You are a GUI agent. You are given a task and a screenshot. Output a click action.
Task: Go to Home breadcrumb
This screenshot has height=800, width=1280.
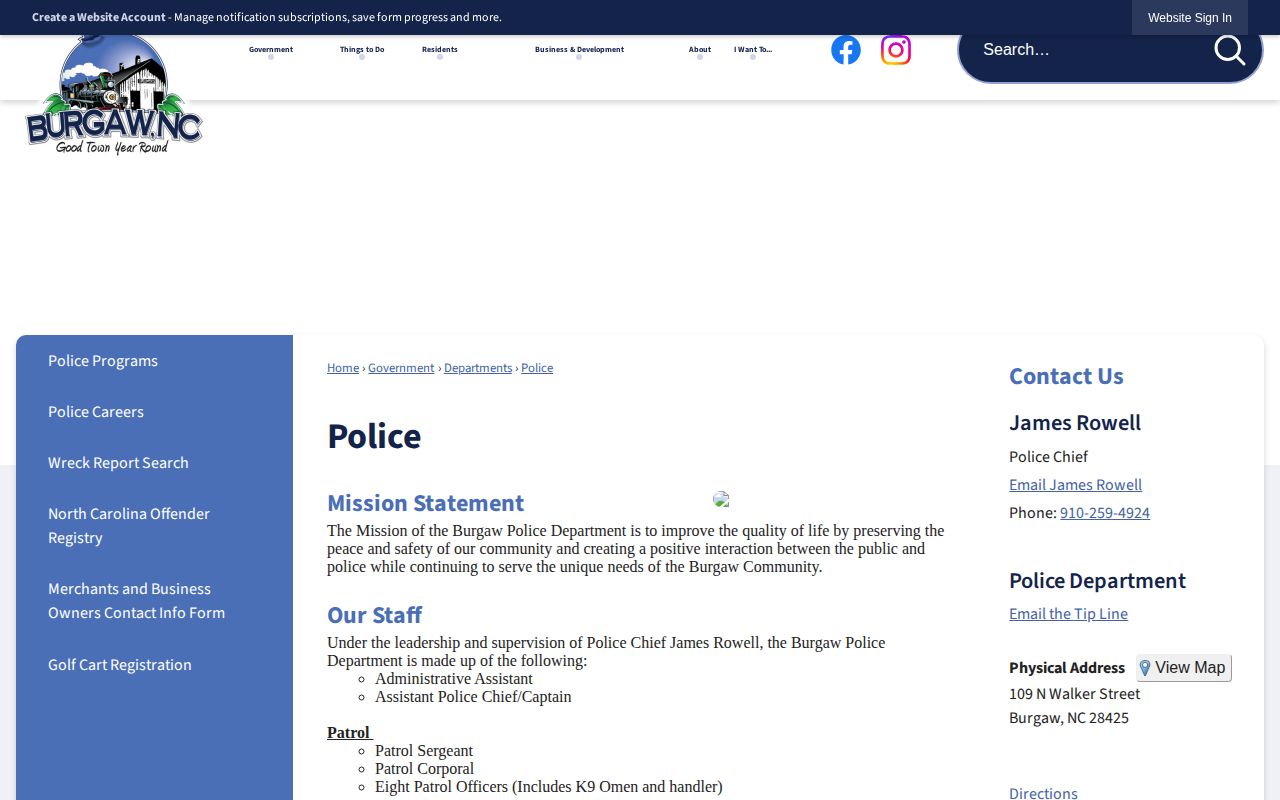(x=343, y=368)
